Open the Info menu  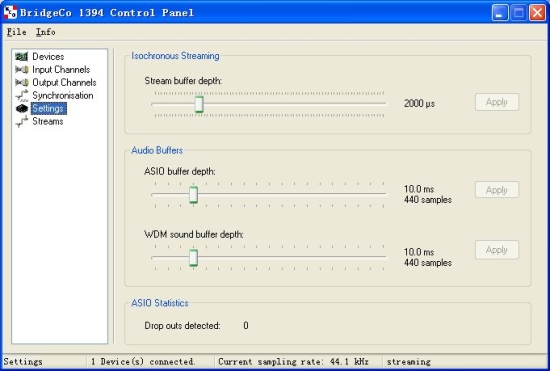pyautogui.click(x=46, y=32)
